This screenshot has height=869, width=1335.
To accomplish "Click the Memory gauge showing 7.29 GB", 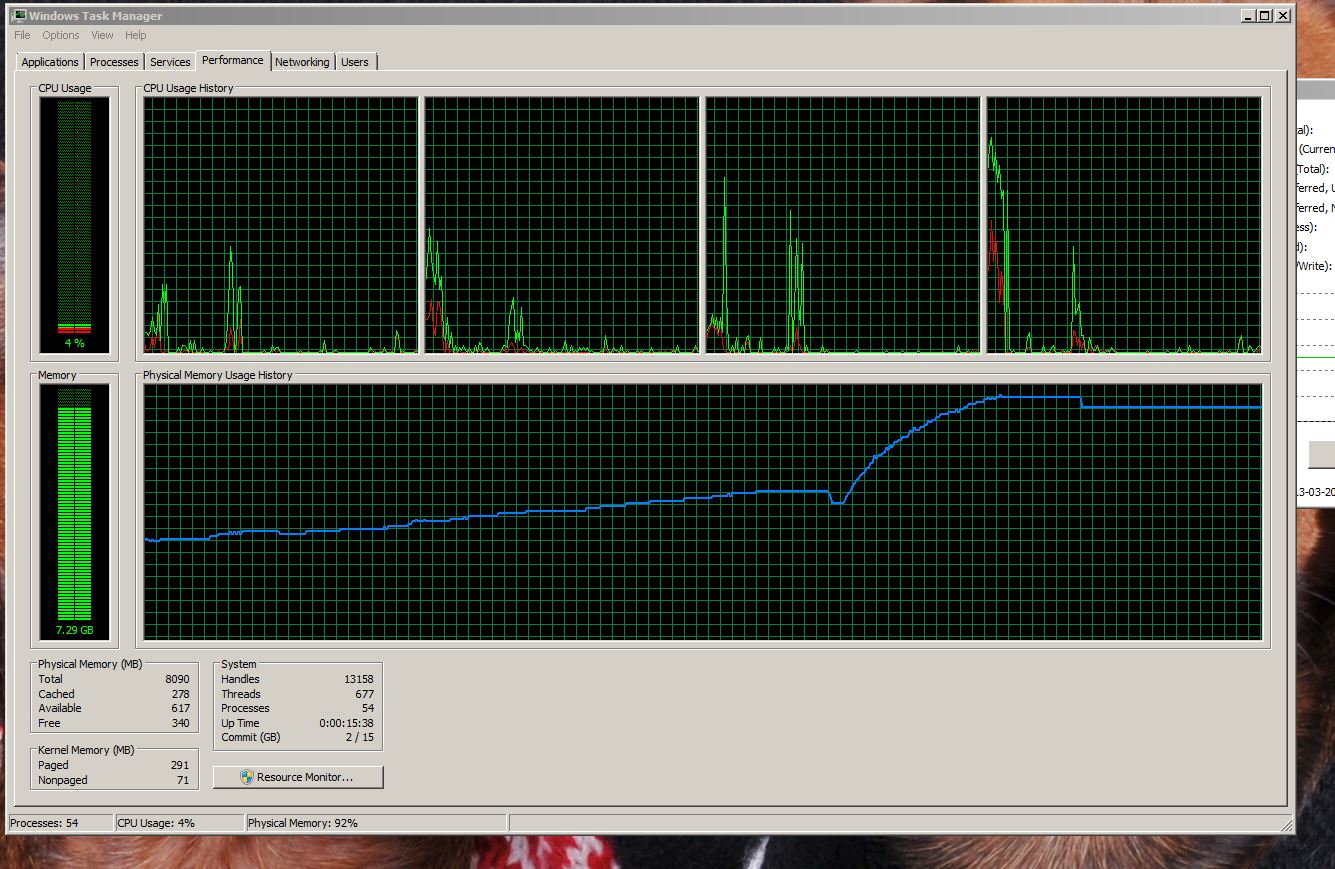I will (74, 512).
